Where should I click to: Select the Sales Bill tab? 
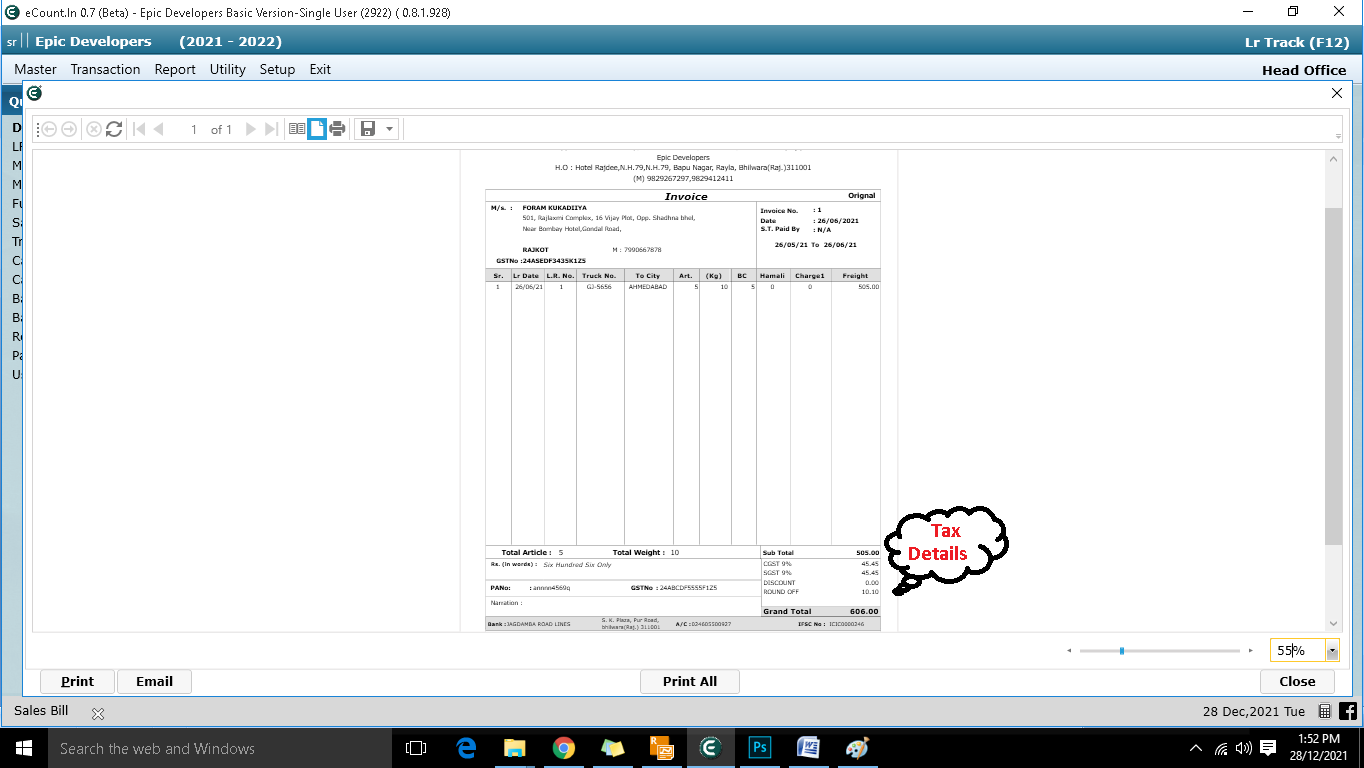tap(41, 711)
